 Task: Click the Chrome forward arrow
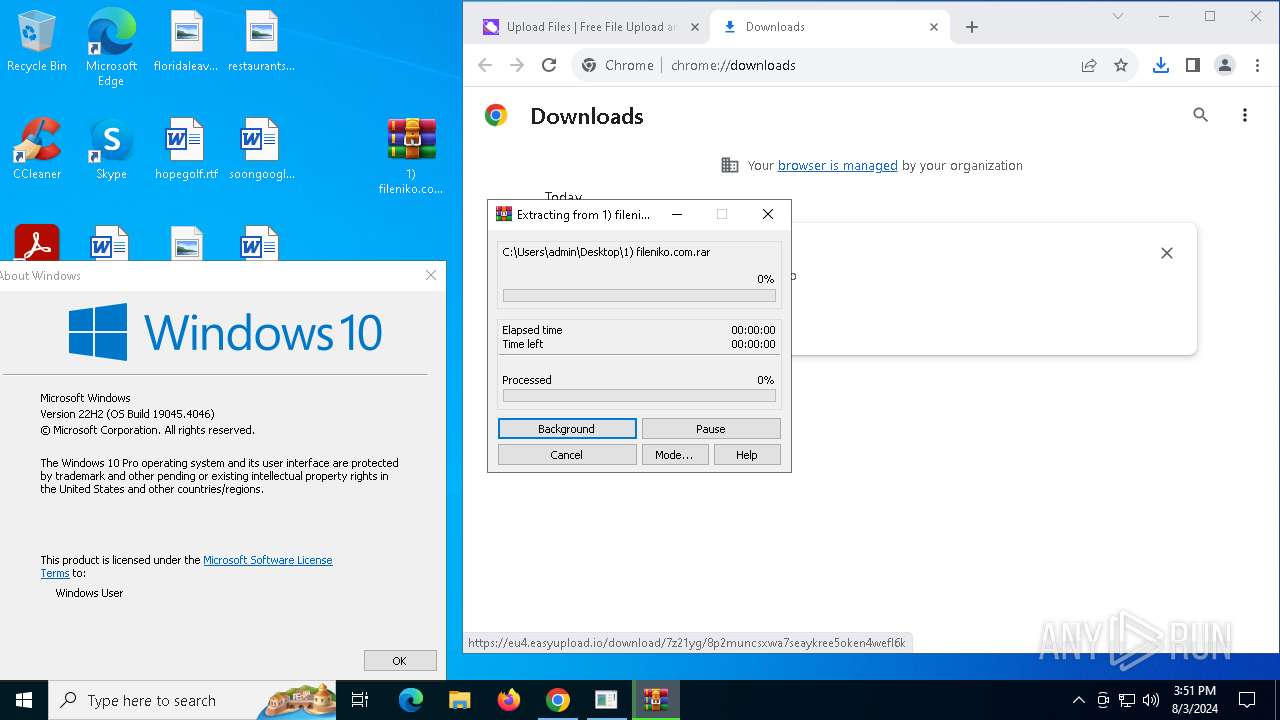(x=517, y=65)
